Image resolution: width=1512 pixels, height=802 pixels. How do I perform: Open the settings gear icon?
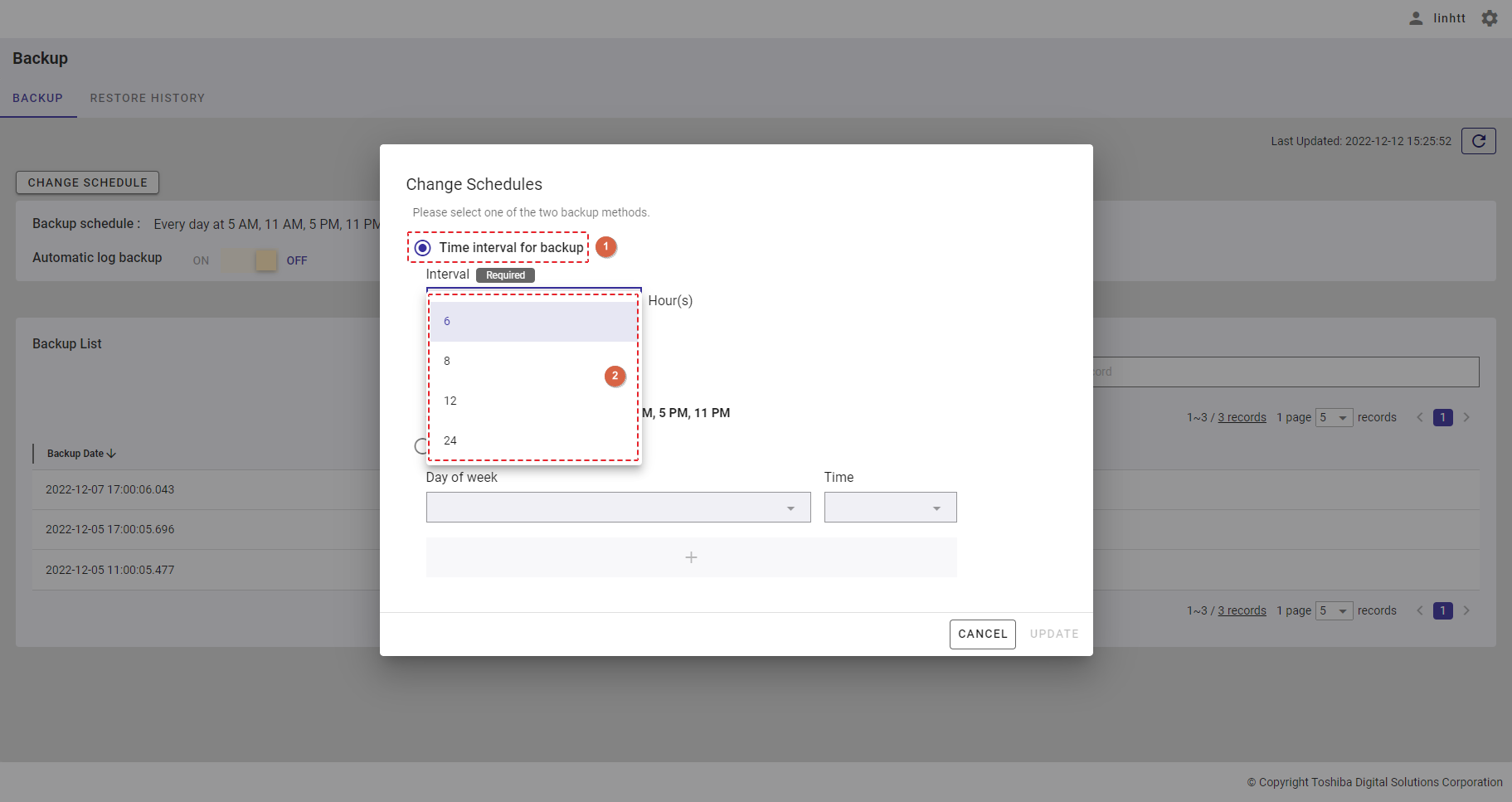tap(1490, 18)
